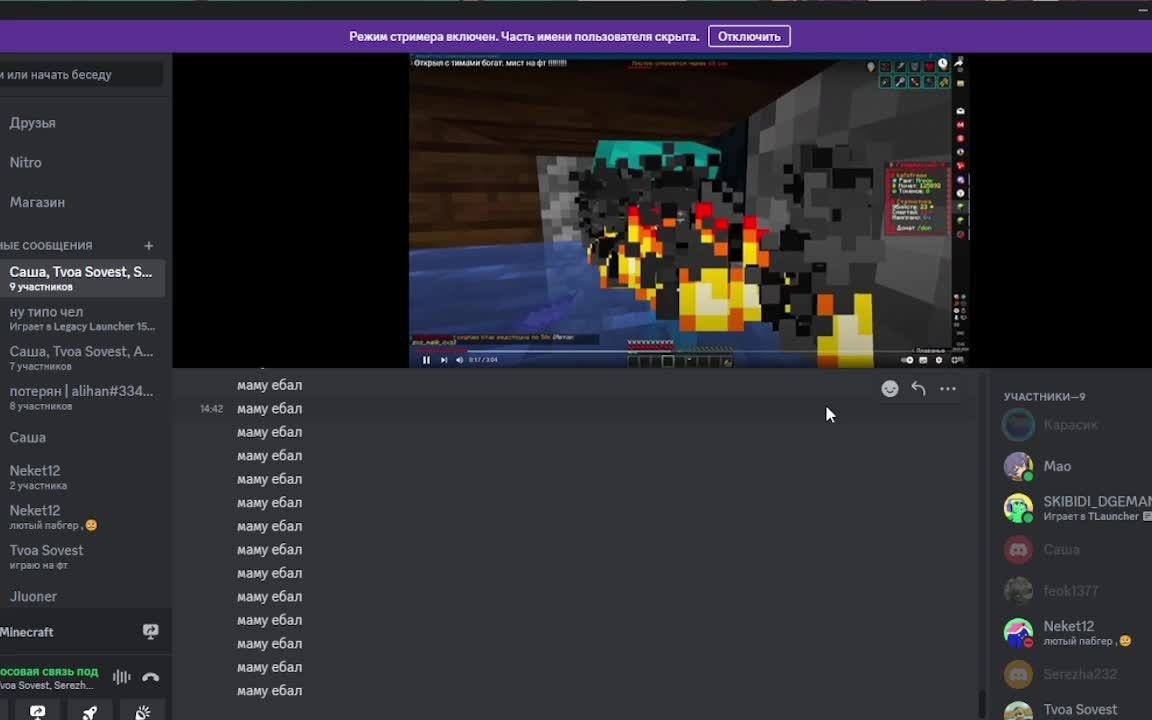Click share screen button in voice panel
Screen dimensions: 1152x720
click(x=37, y=711)
